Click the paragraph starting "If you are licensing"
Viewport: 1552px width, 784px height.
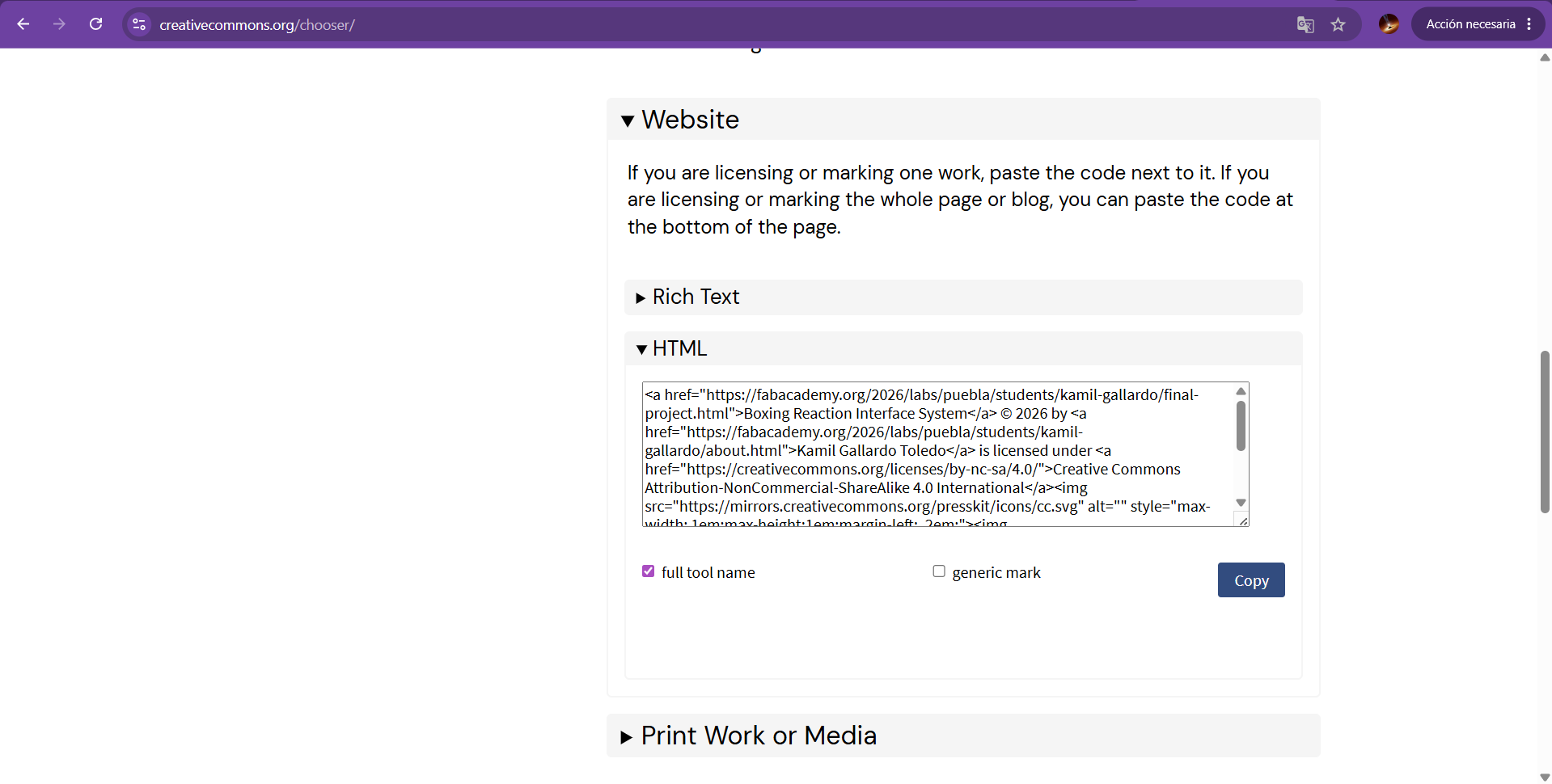960,200
